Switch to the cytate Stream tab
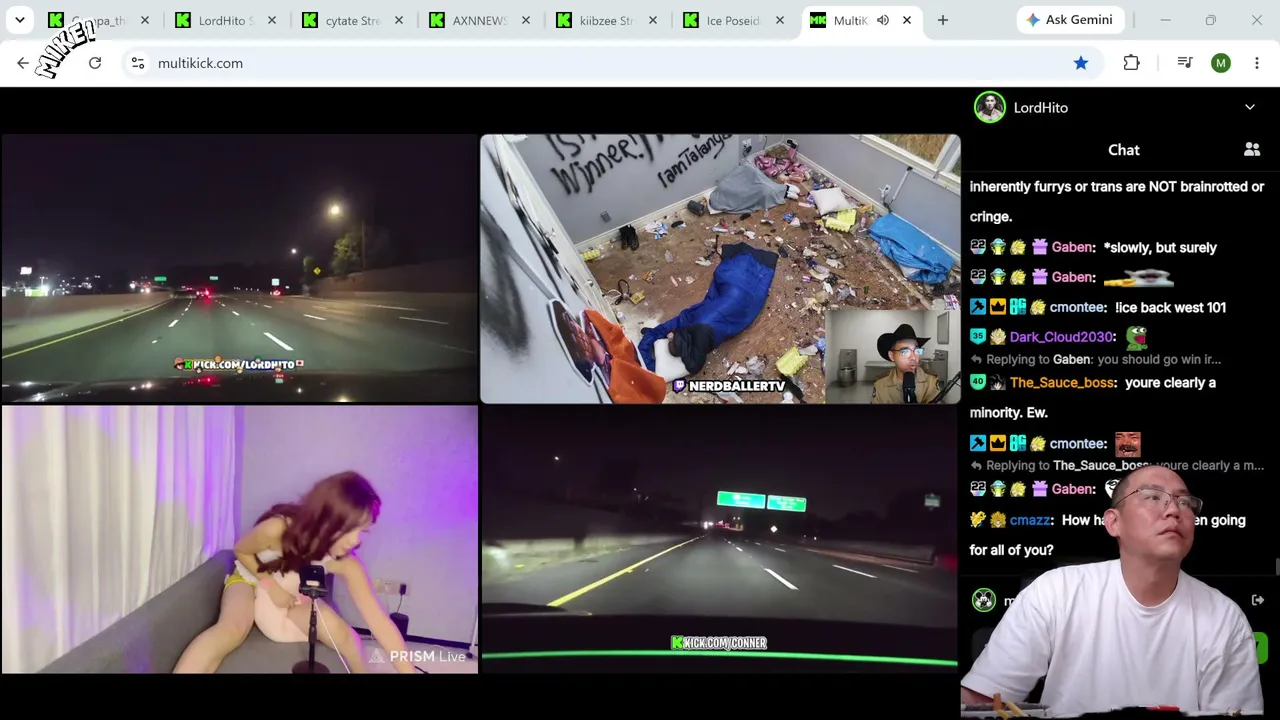 click(x=353, y=20)
